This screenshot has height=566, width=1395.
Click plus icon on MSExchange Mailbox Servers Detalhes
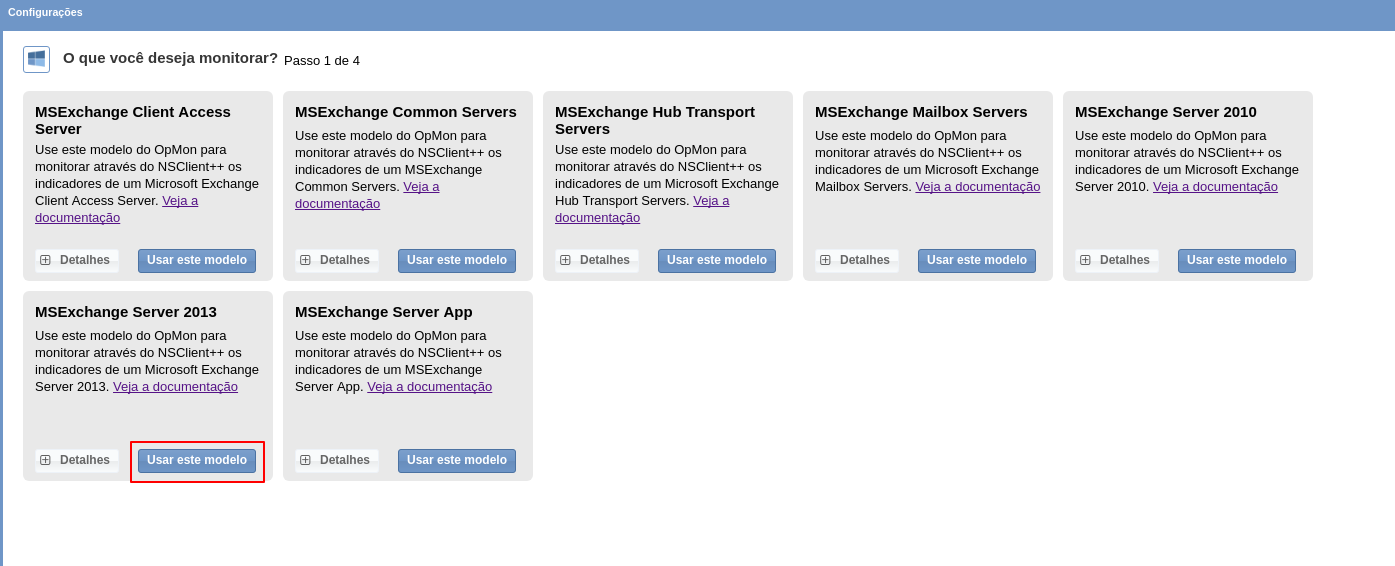coord(825,260)
